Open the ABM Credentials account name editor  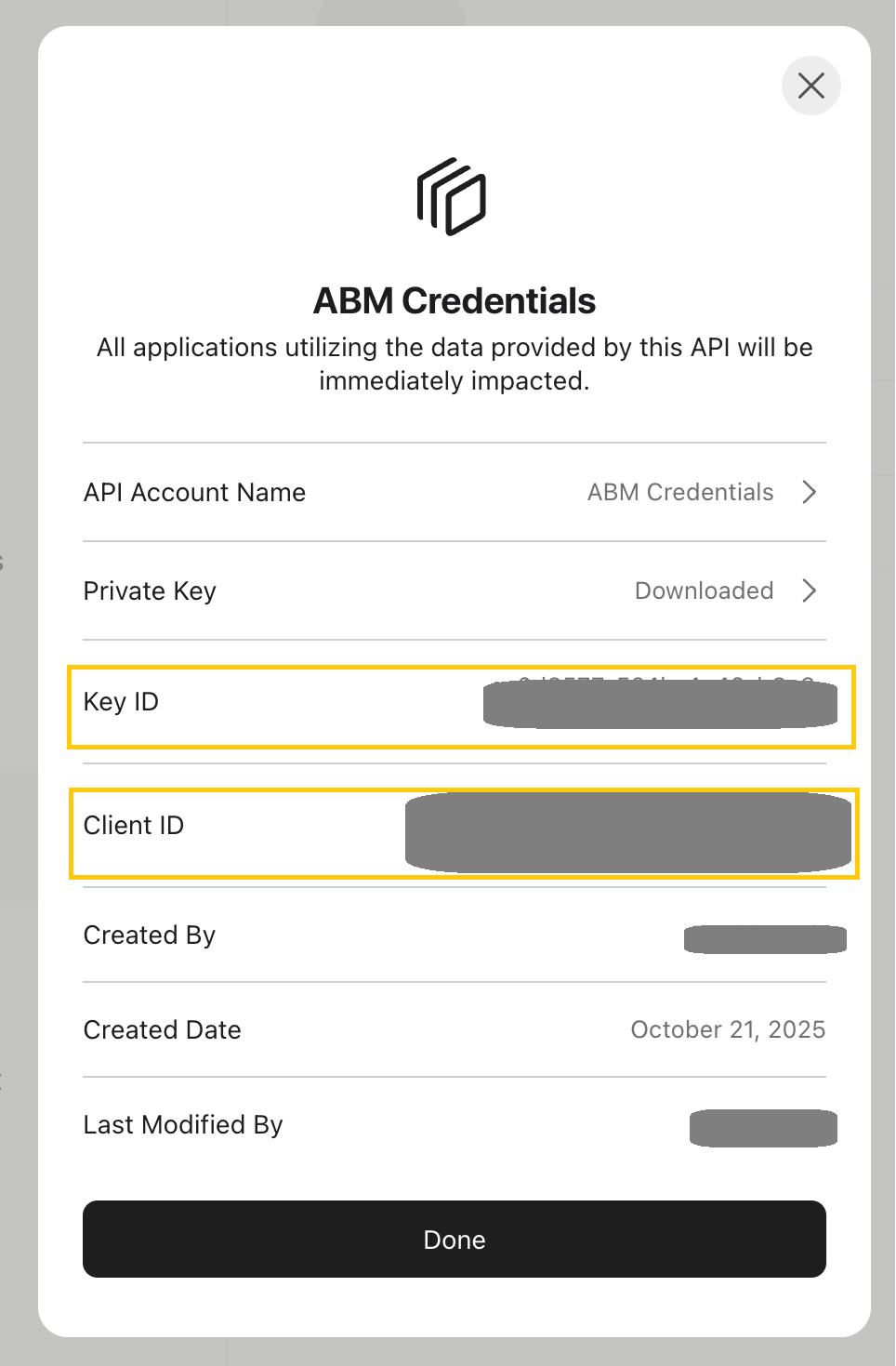point(679,492)
